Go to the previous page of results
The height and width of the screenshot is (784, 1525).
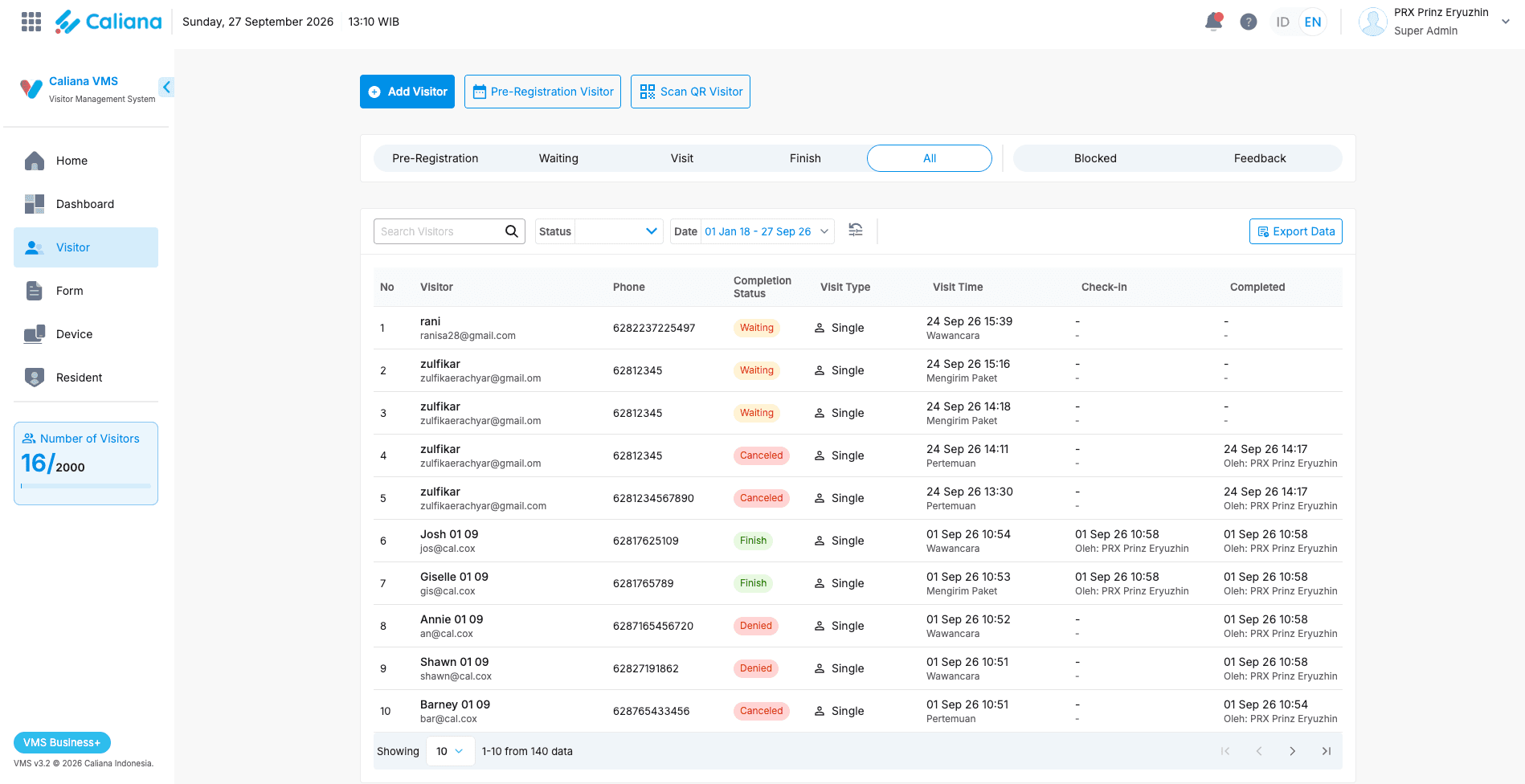point(1259,751)
